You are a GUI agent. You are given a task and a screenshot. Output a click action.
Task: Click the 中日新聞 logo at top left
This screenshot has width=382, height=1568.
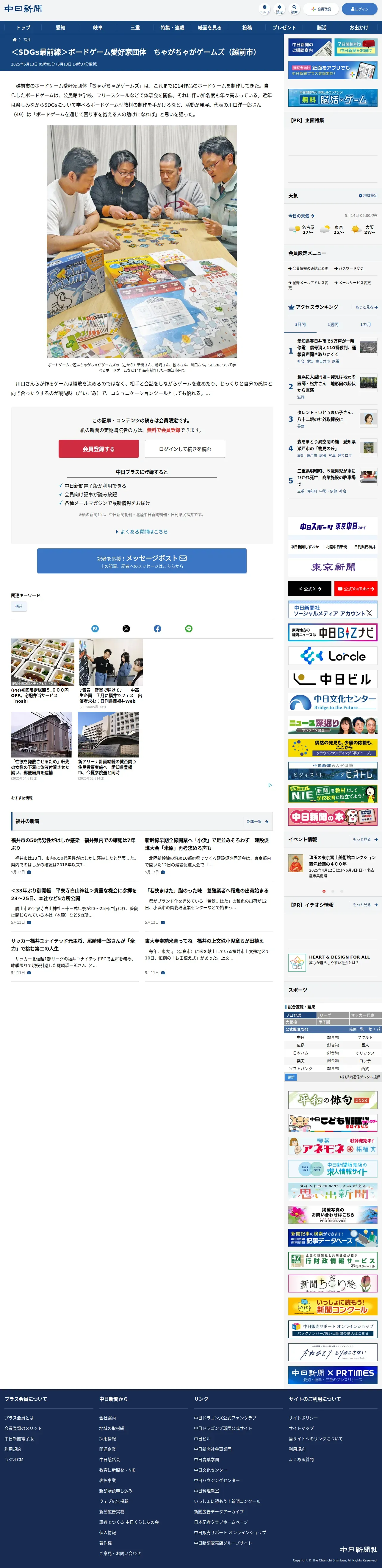[23, 9]
